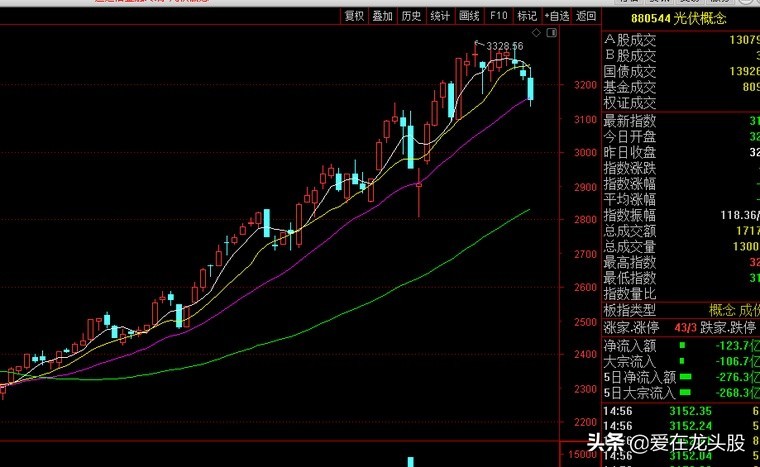Click the 昨日收盘 label
760x467 pixels.
pyautogui.click(x=629, y=152)
